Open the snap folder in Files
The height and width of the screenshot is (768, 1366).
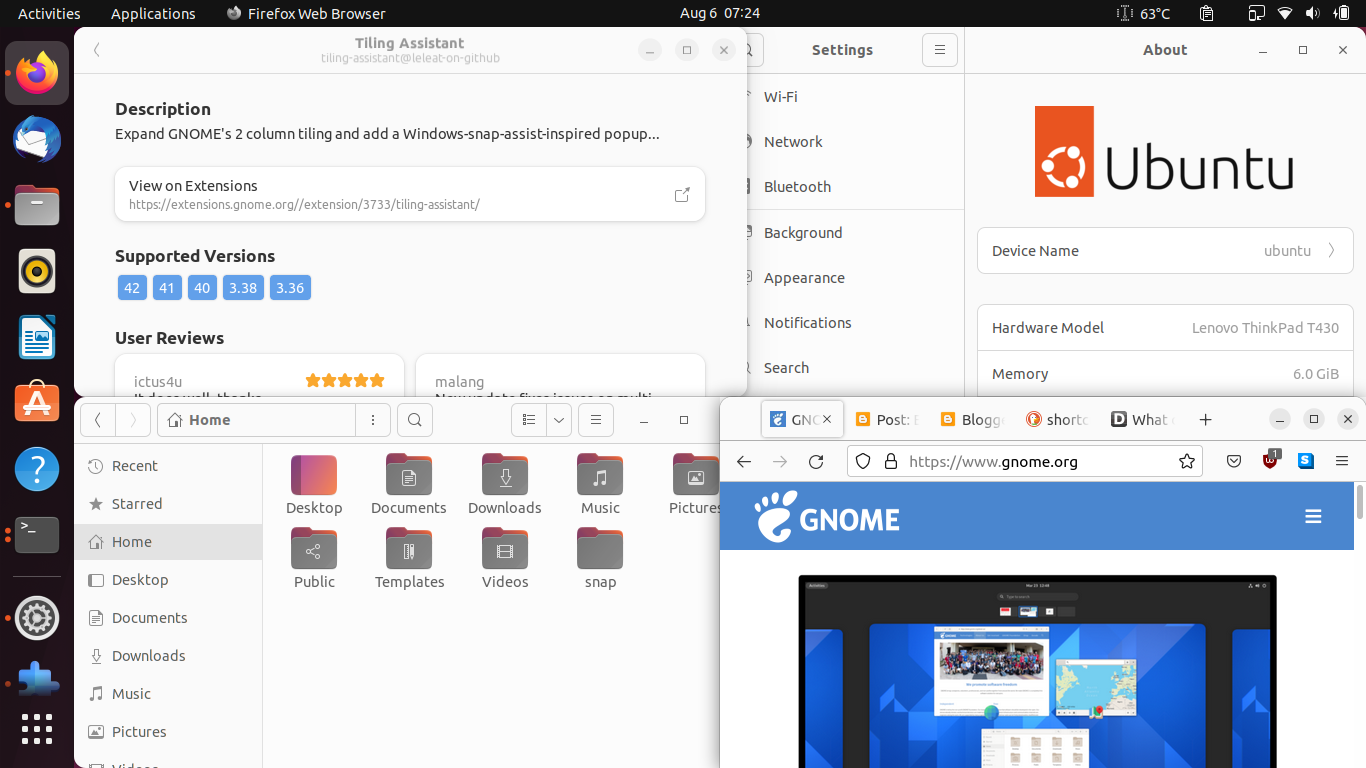[x=600, y=559]
